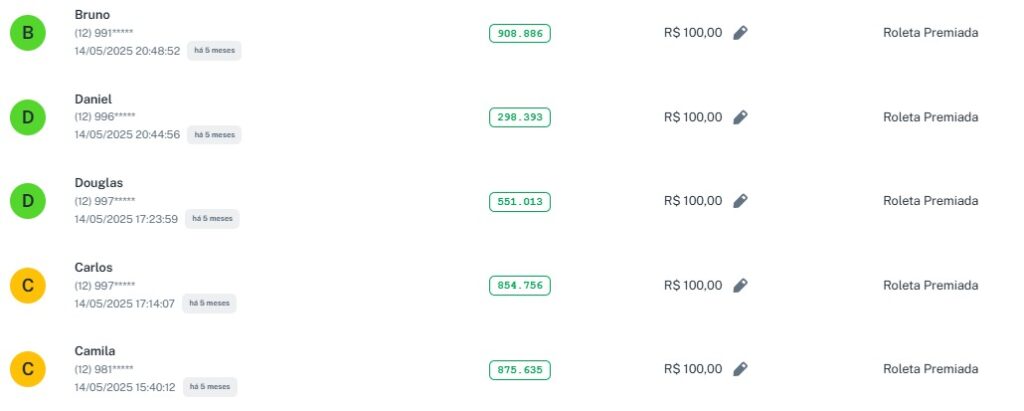Edit Douglas's prize value with pencil icon
Viewport: 1024px width, 411px height.
[740, 201]
